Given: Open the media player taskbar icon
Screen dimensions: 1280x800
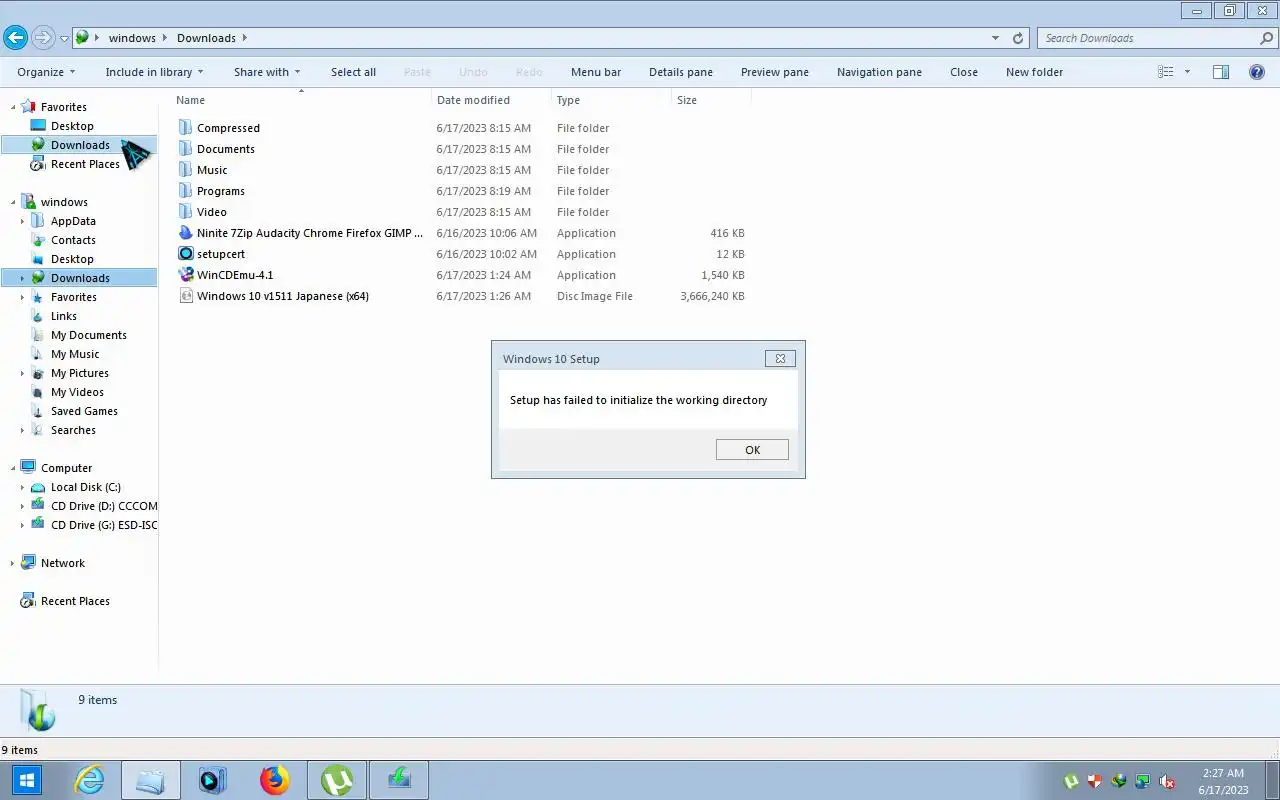Looking at the screenshot, I should pos(212,780).
